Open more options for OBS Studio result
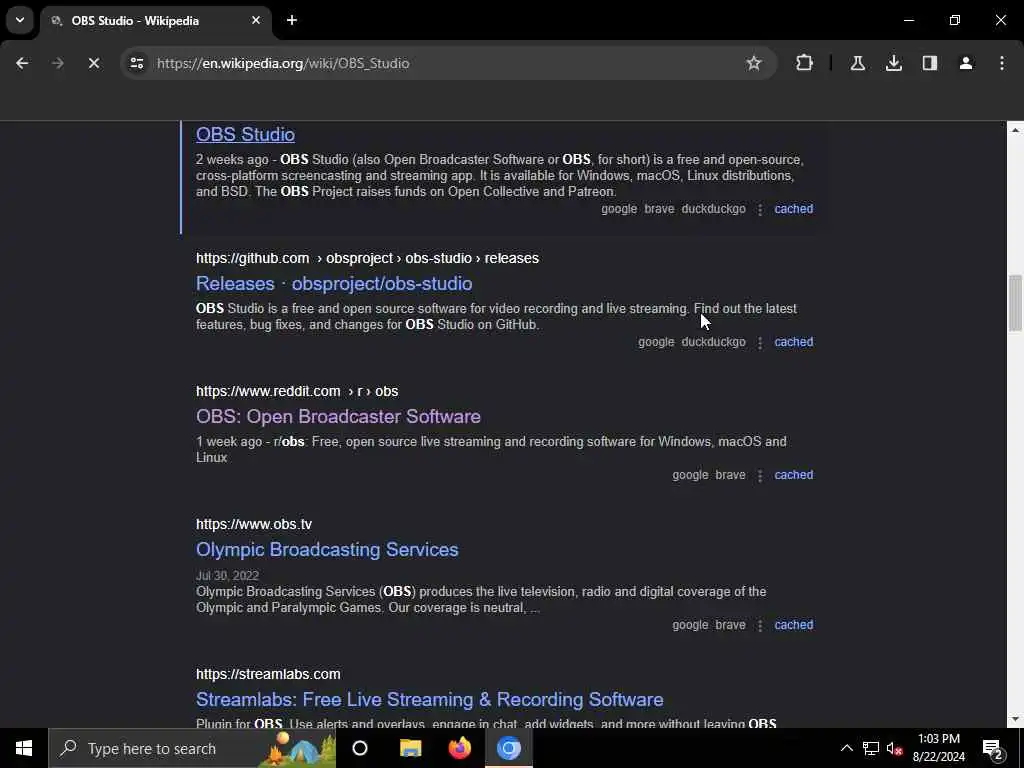 760,210
